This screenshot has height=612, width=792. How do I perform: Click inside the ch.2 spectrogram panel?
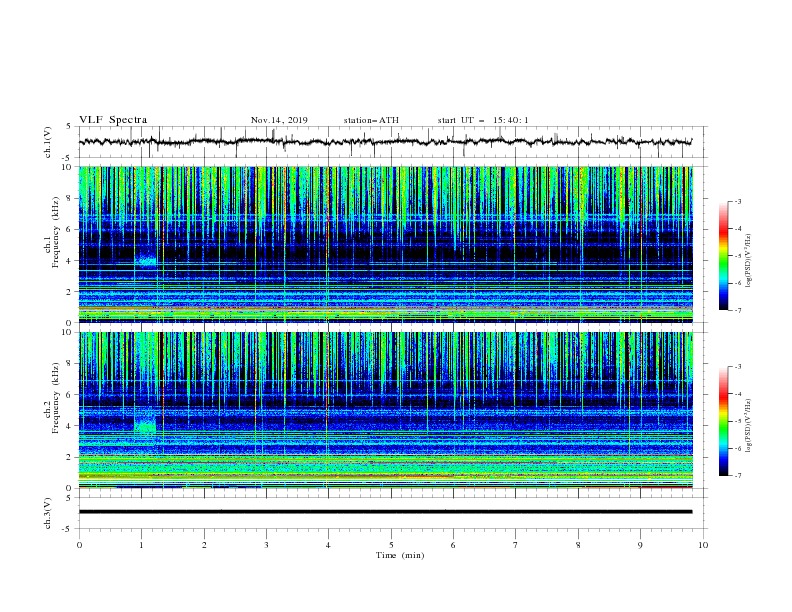385,410
